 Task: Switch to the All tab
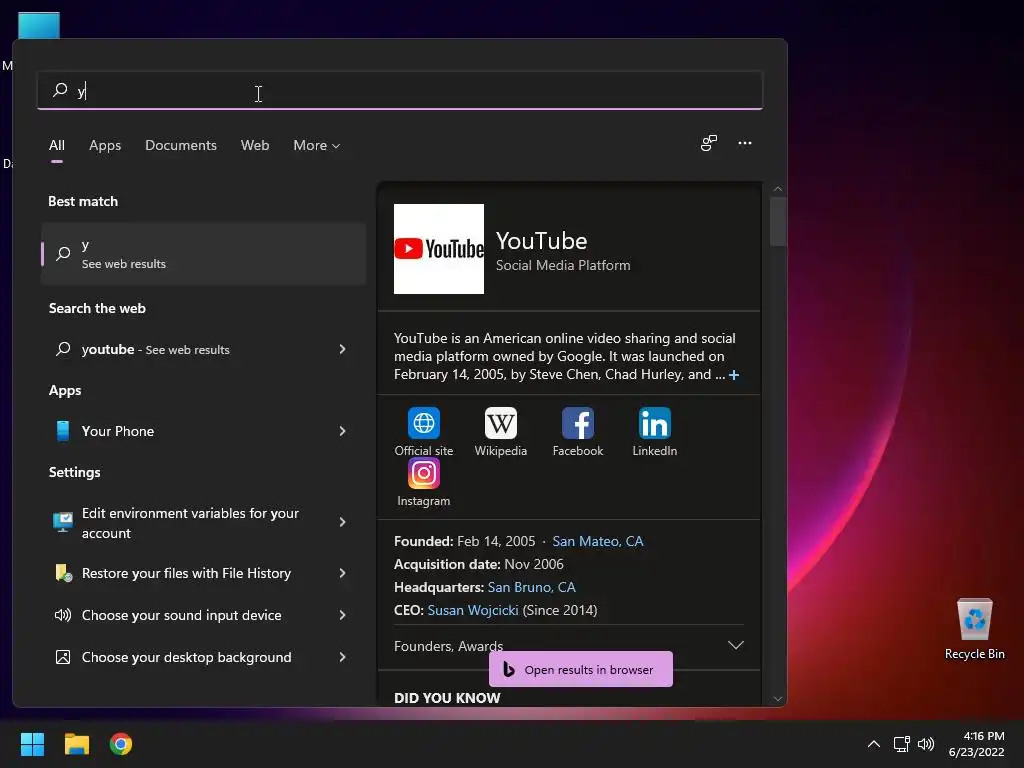(57, 145)
